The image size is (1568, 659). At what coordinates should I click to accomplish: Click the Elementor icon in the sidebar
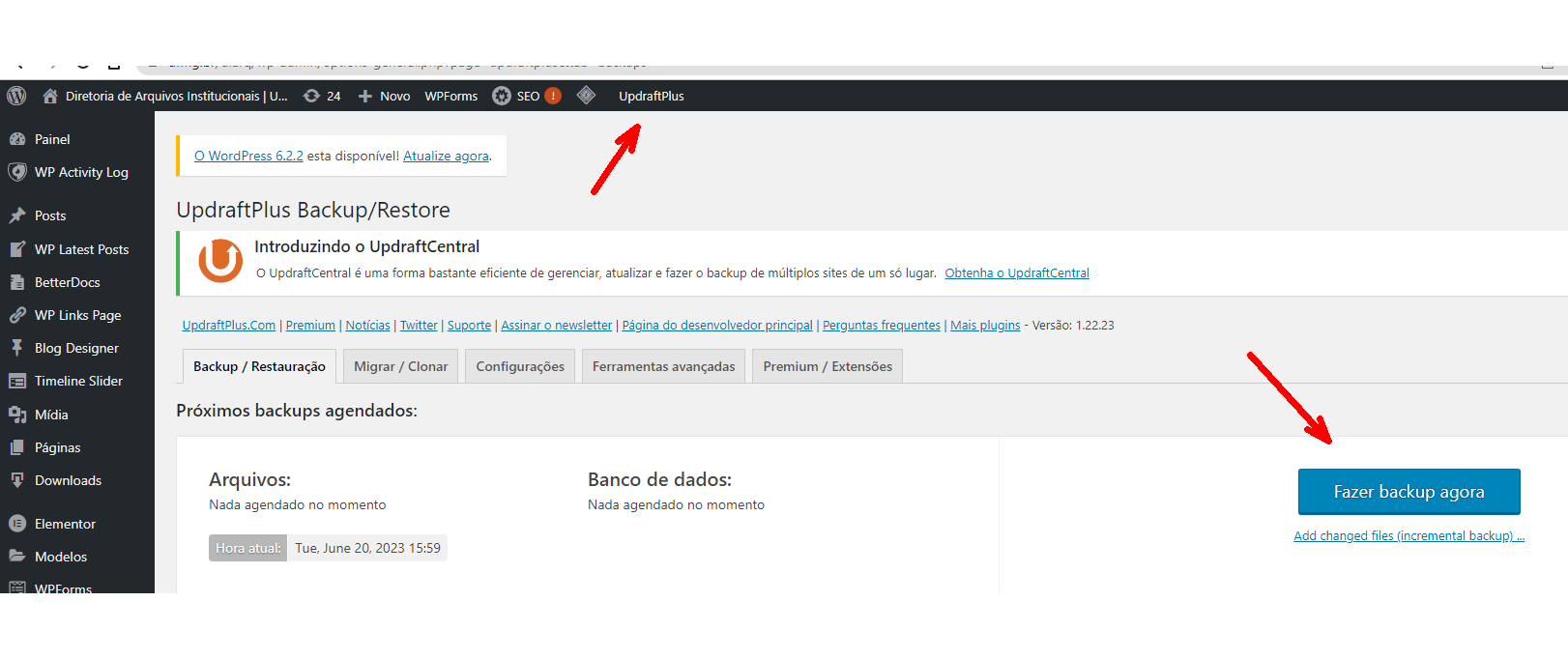(x=17, y=524)
